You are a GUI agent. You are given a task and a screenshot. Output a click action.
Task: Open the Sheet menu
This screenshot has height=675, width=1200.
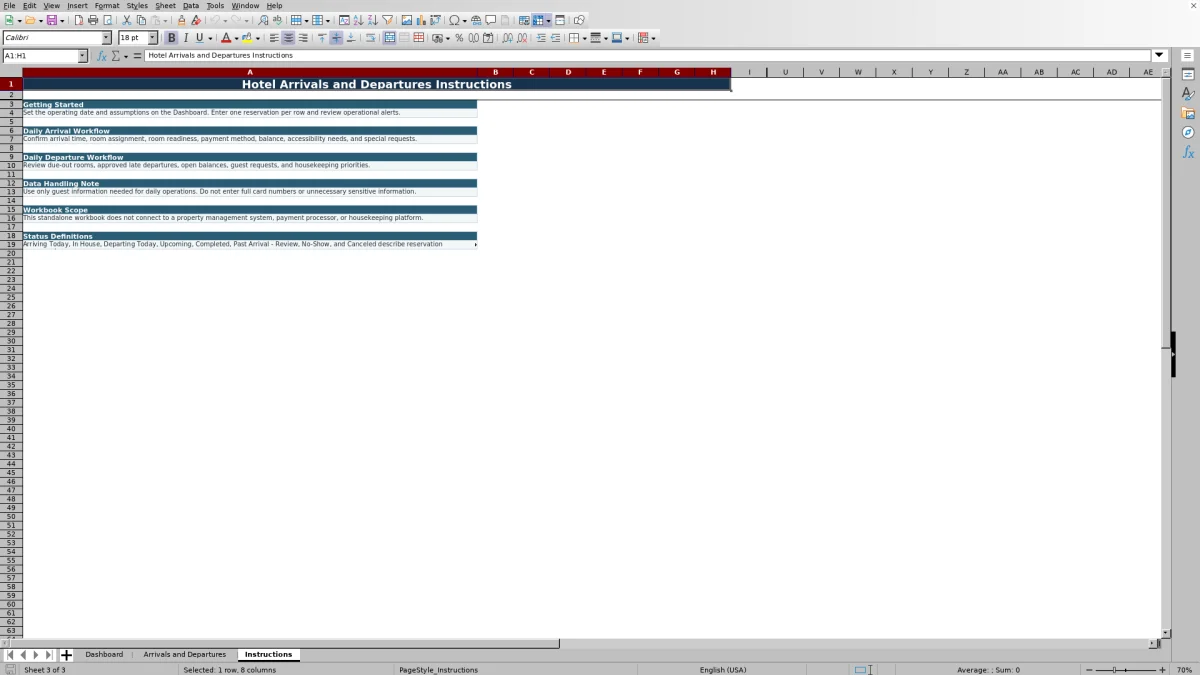click(165, 6)
